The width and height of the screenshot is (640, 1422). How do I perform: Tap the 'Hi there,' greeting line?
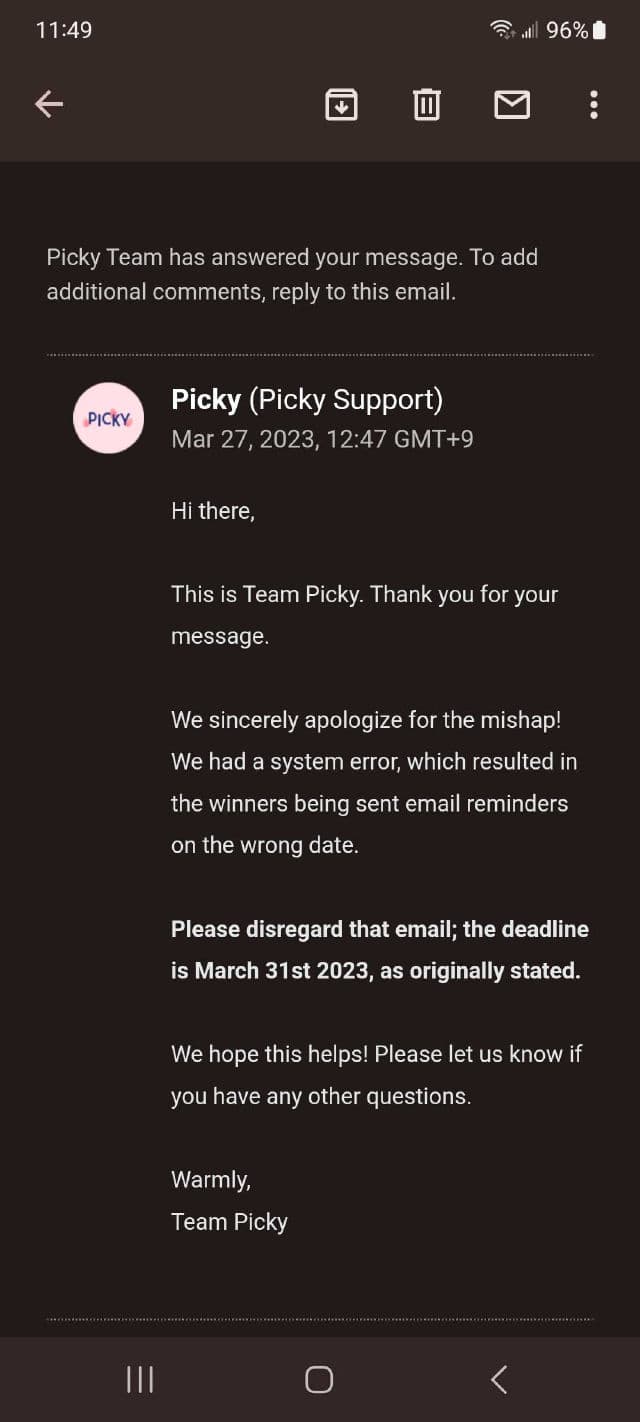[x=213, y=511]
